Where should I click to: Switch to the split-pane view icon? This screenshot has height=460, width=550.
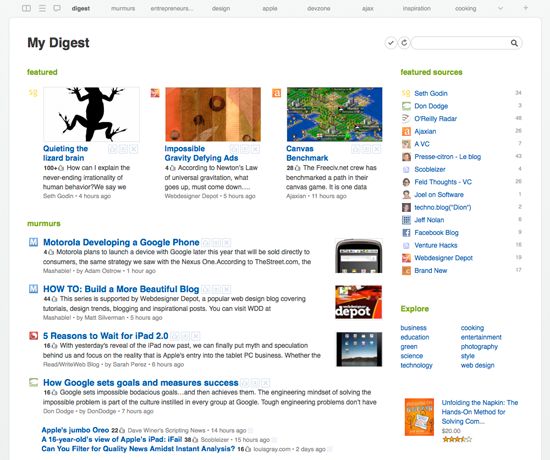[26, 8]
